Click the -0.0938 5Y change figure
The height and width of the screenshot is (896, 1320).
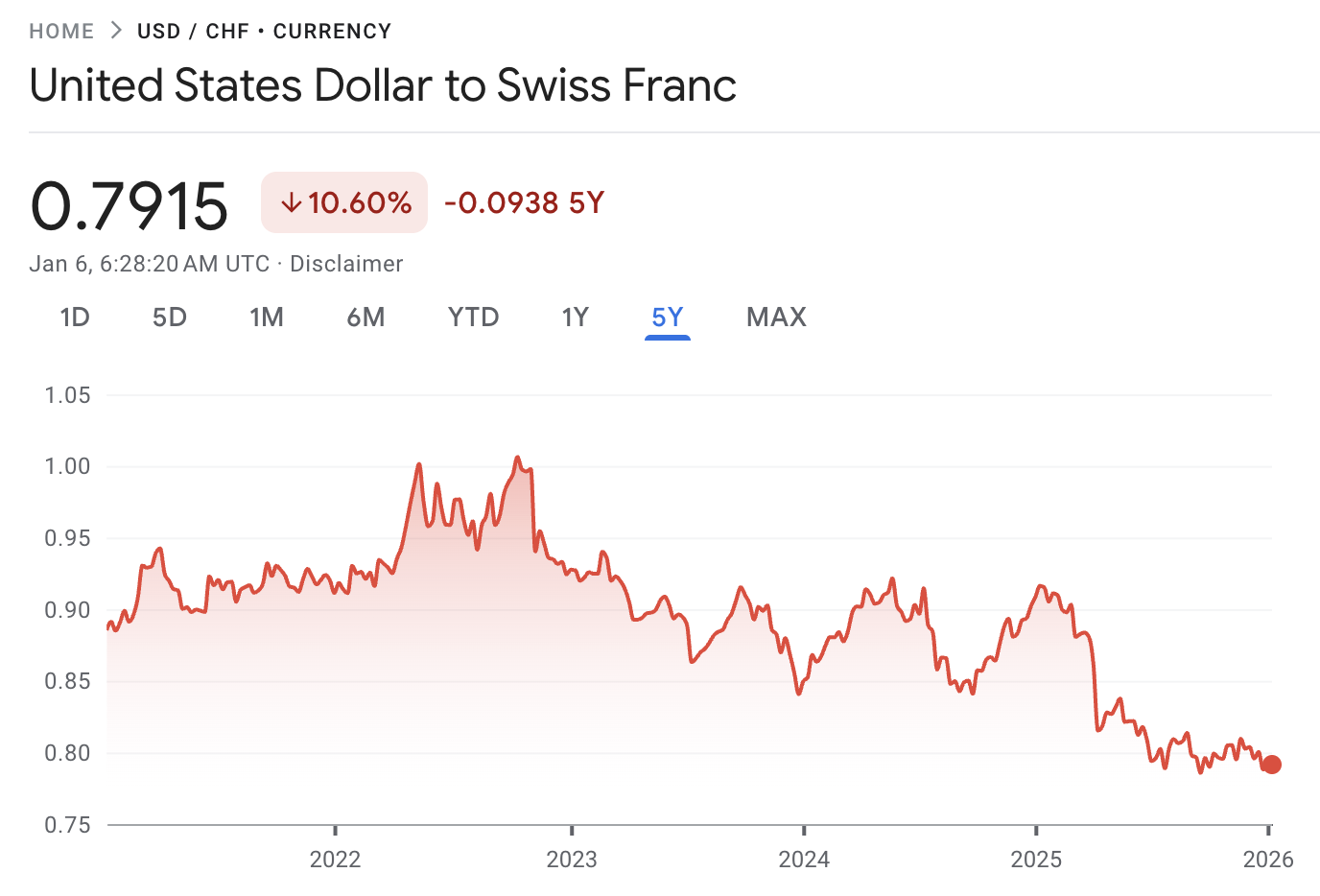coord(523,202)
